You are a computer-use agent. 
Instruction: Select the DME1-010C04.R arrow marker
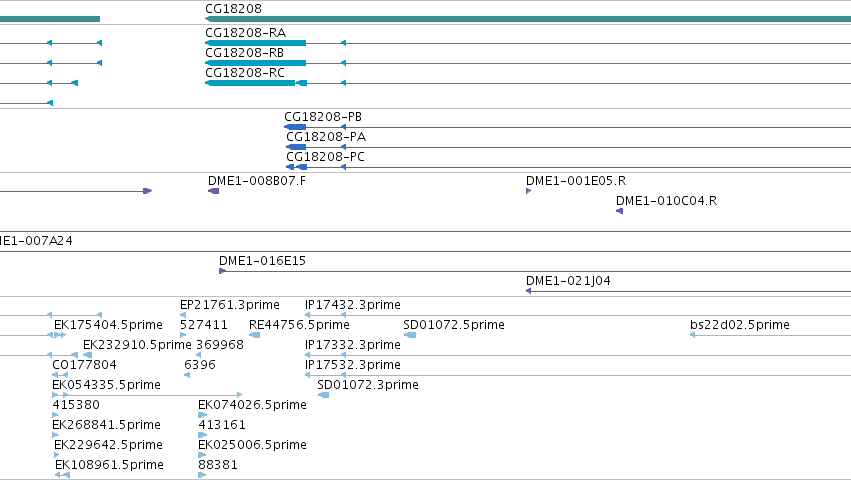[619, 211]
